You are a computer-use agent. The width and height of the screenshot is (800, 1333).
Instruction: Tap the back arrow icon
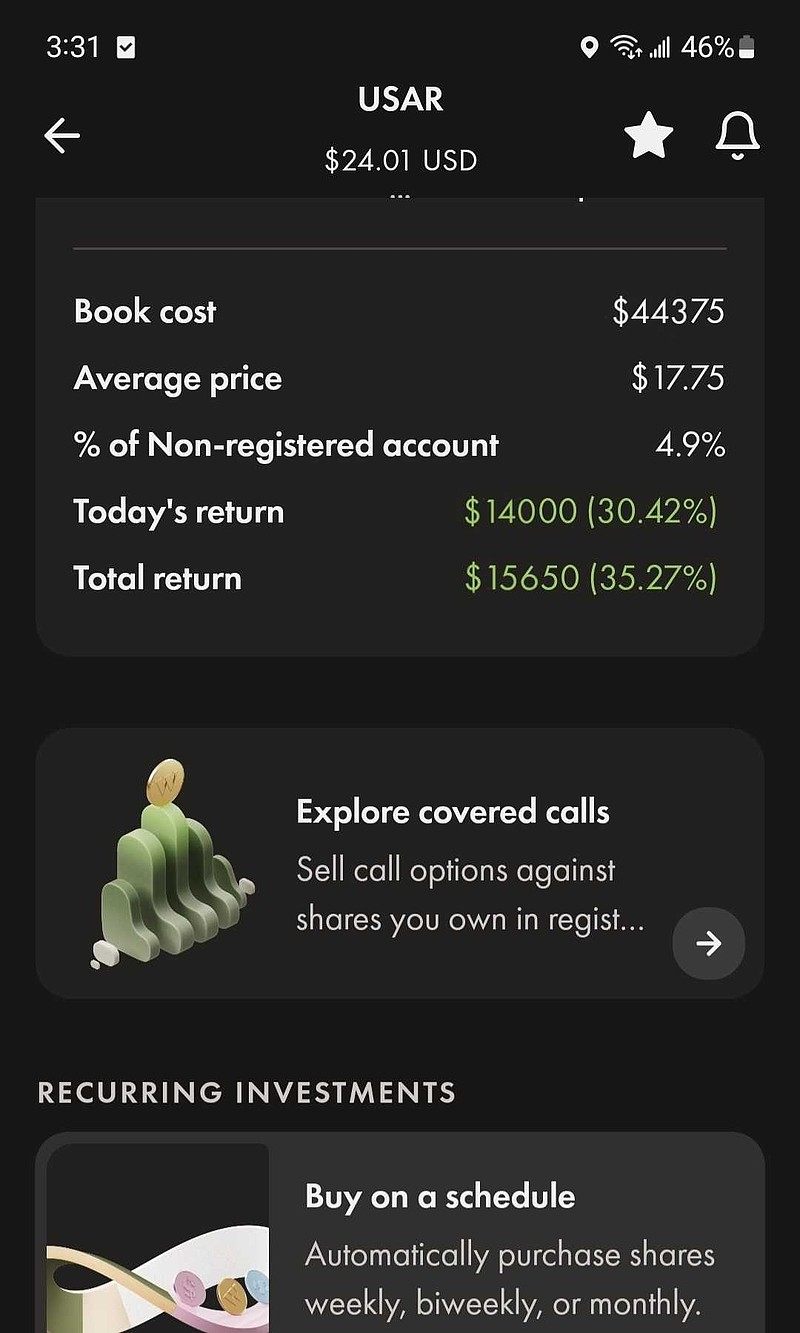click(62, 136)
